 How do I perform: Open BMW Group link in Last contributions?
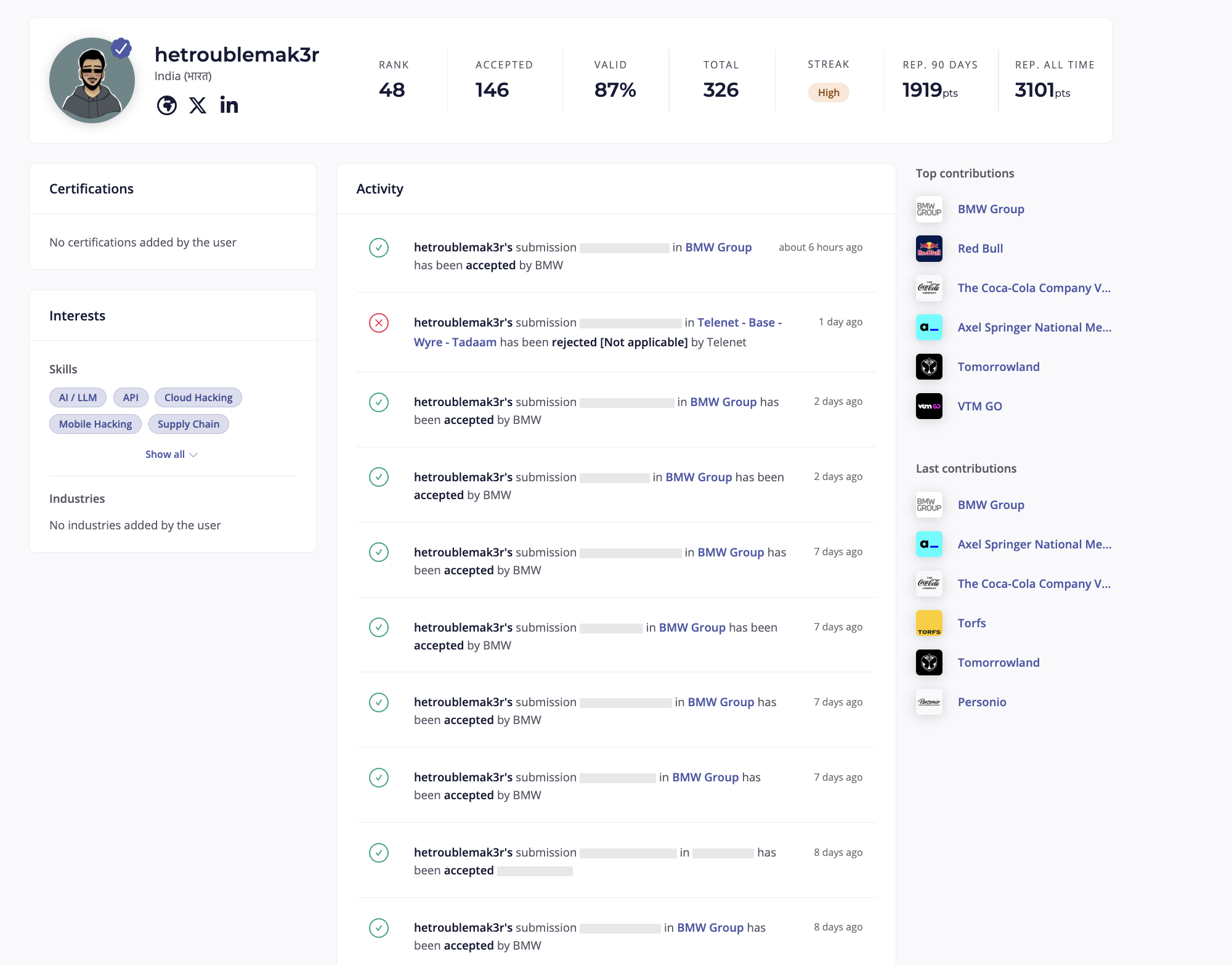(x=991, y=505)
